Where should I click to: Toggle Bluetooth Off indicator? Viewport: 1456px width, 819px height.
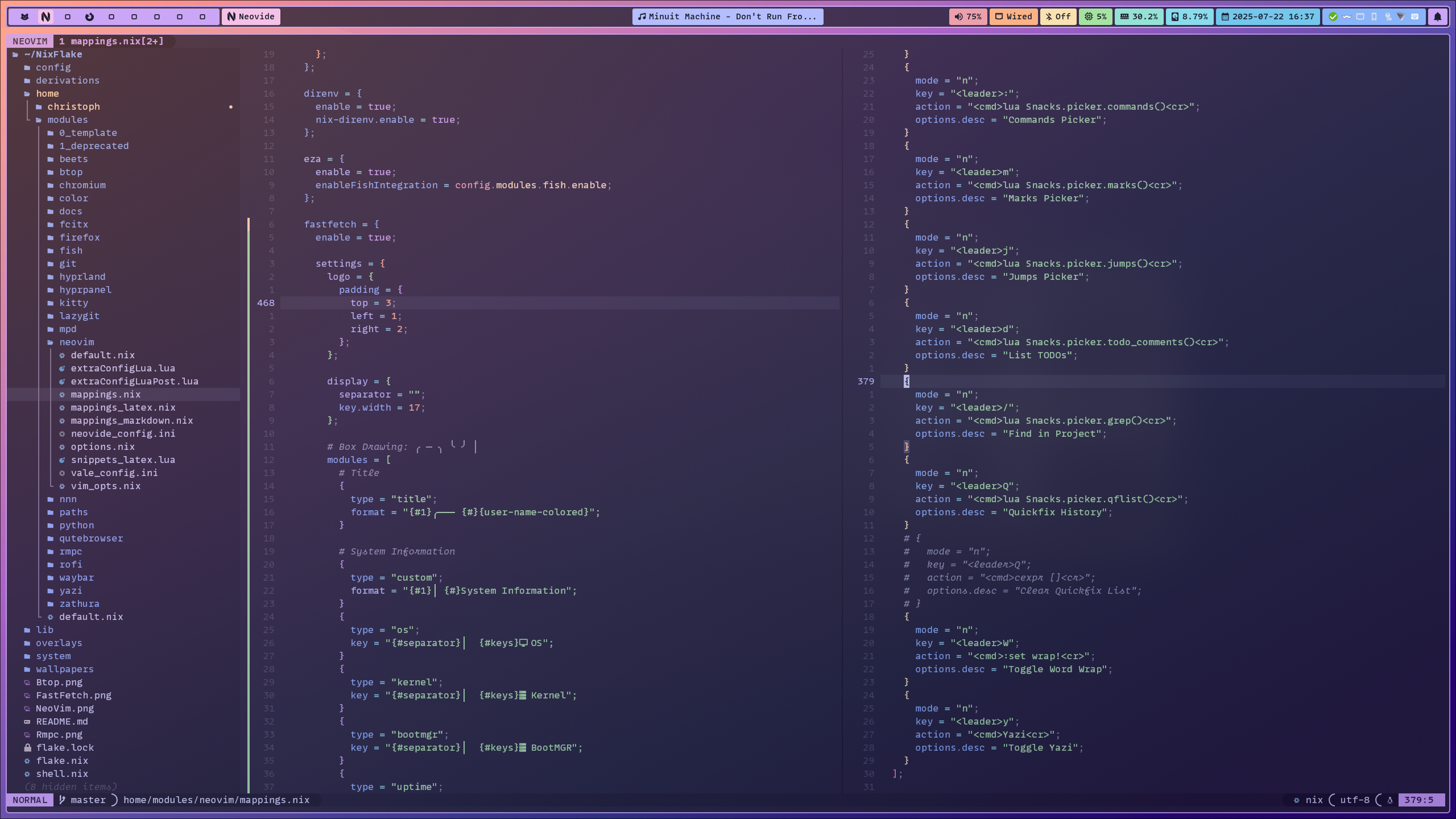[1058, 16]
